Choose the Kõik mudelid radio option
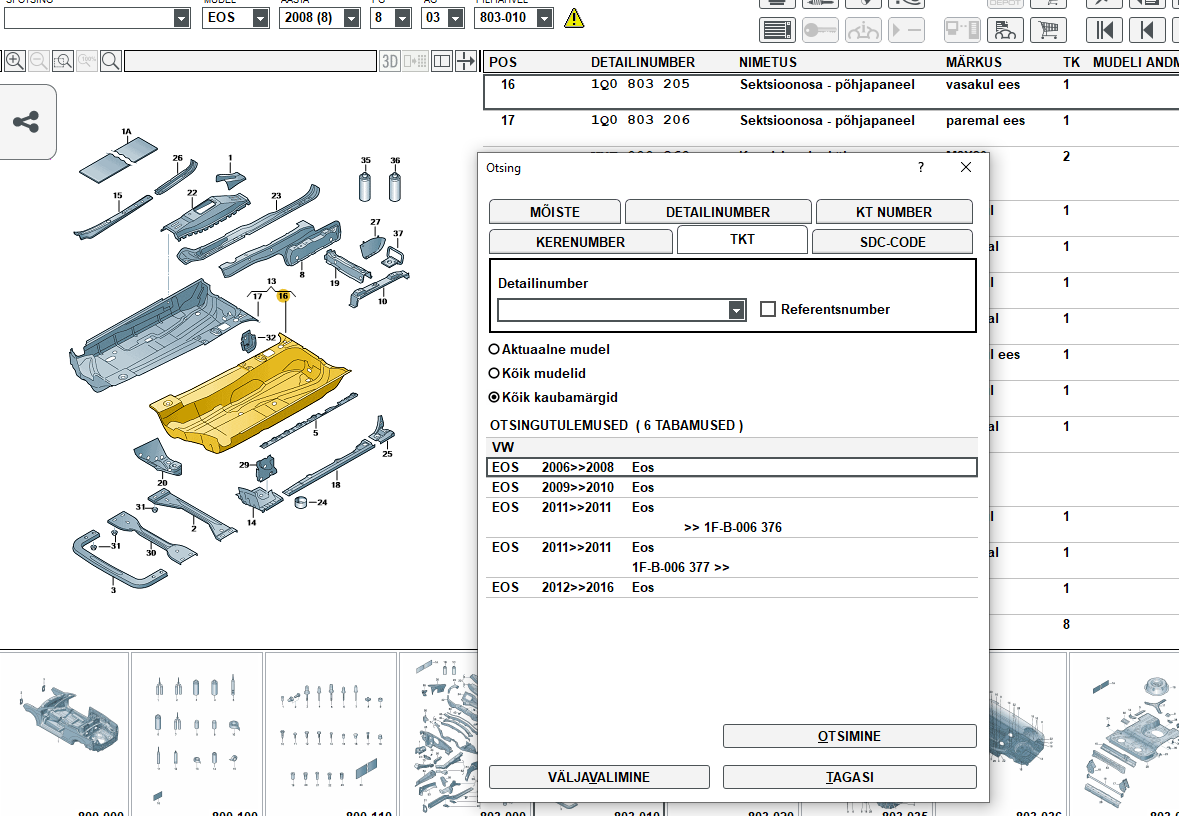Image resolution: width=1179 pixels, height=816 pixels. [494, 373]
